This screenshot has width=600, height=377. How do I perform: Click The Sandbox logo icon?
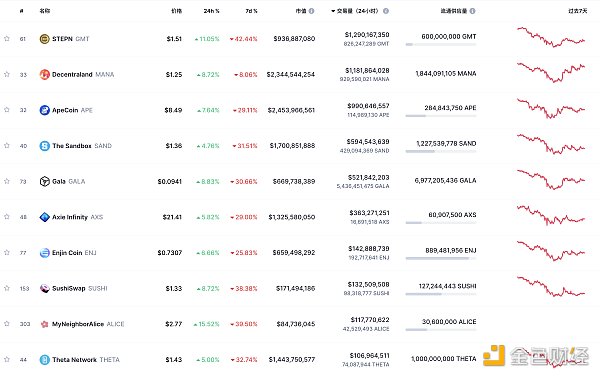pos(45,146)
